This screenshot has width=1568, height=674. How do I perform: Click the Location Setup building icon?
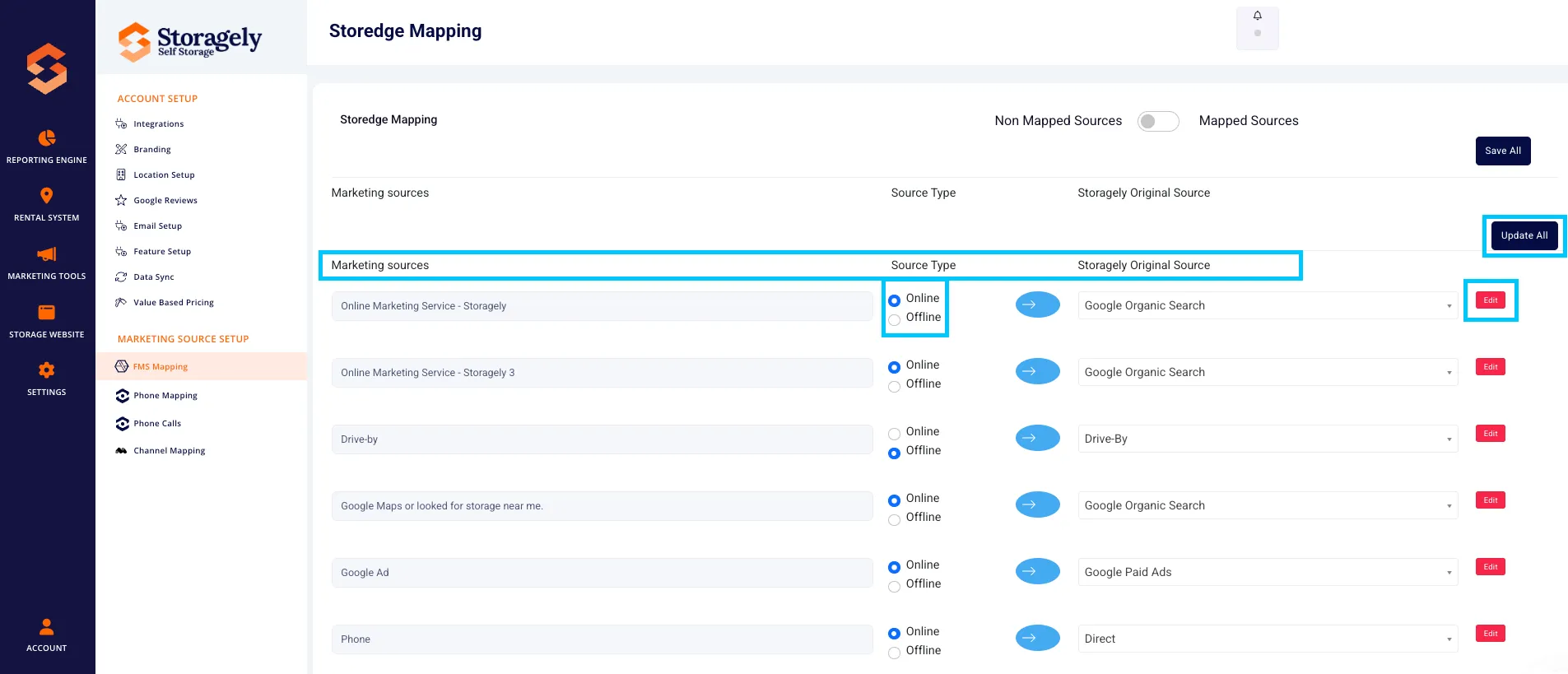[121, 174]
